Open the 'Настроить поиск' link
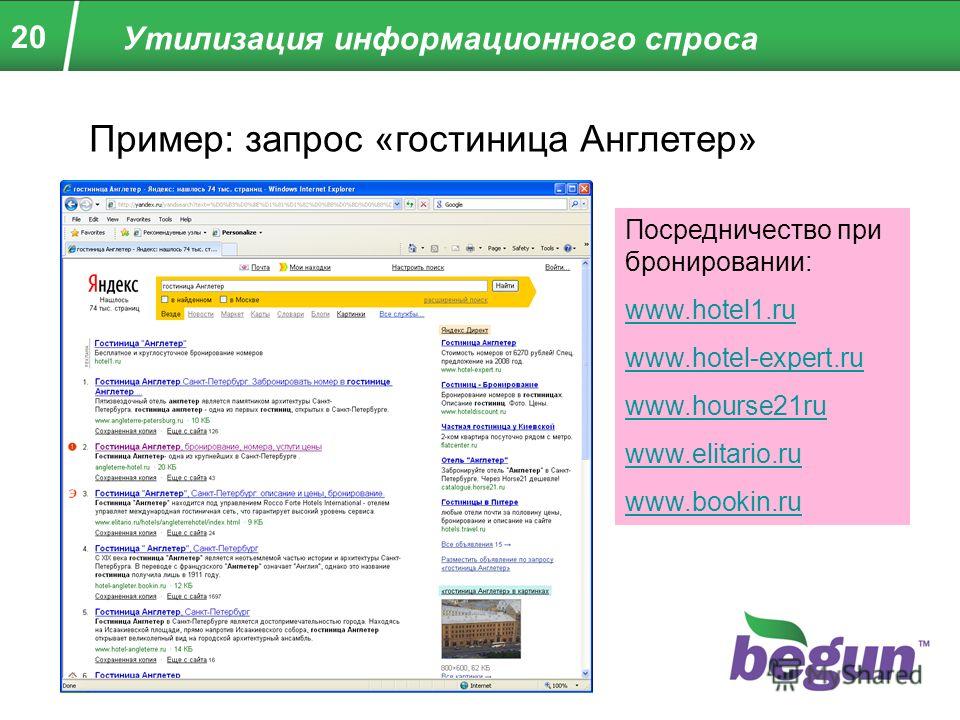 point(418,268)
